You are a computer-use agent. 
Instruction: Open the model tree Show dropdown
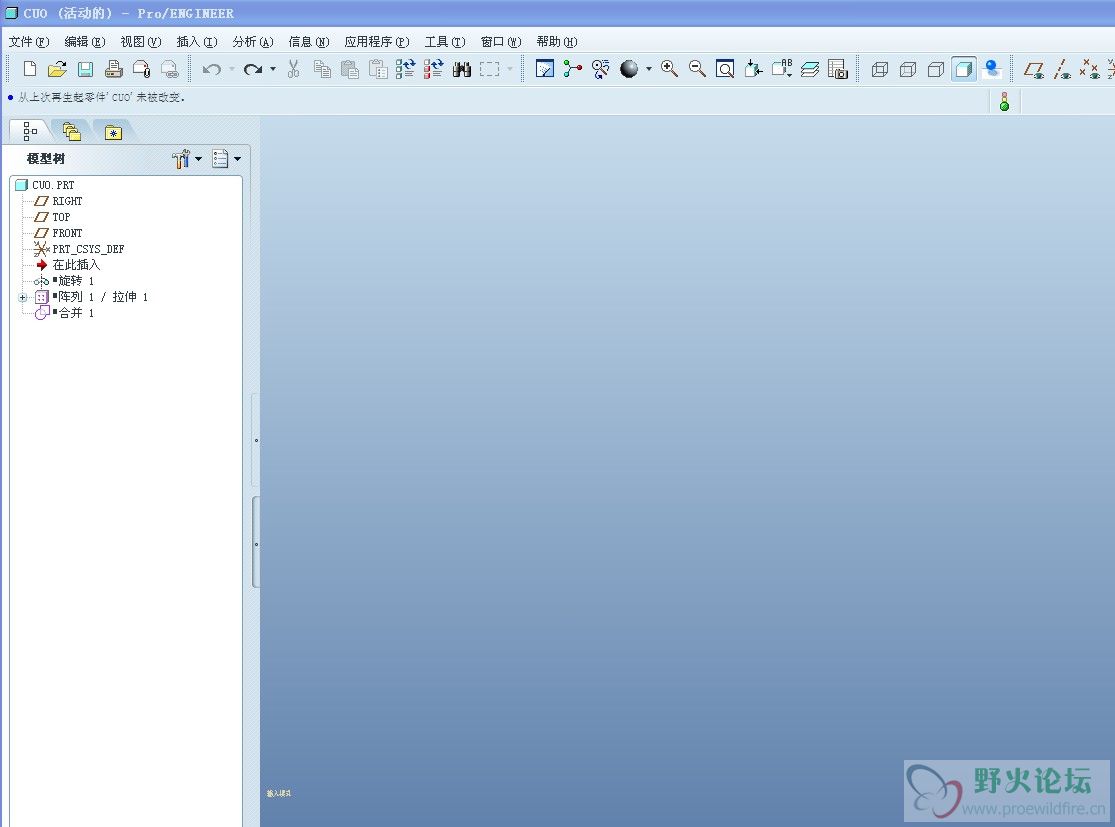[x=227, y=159]
